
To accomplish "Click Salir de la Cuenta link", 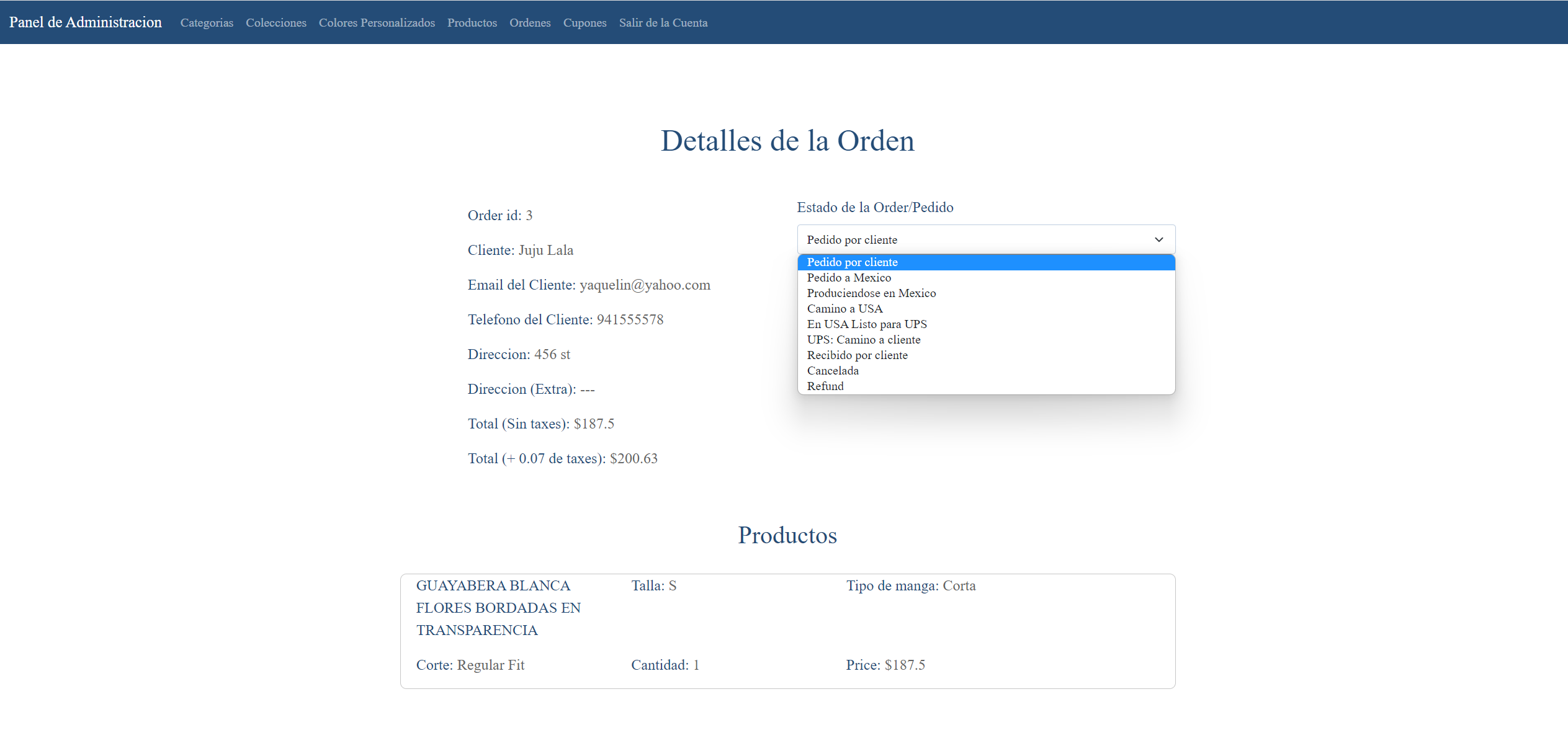I will pyautogui.click(x=663, y=23).
